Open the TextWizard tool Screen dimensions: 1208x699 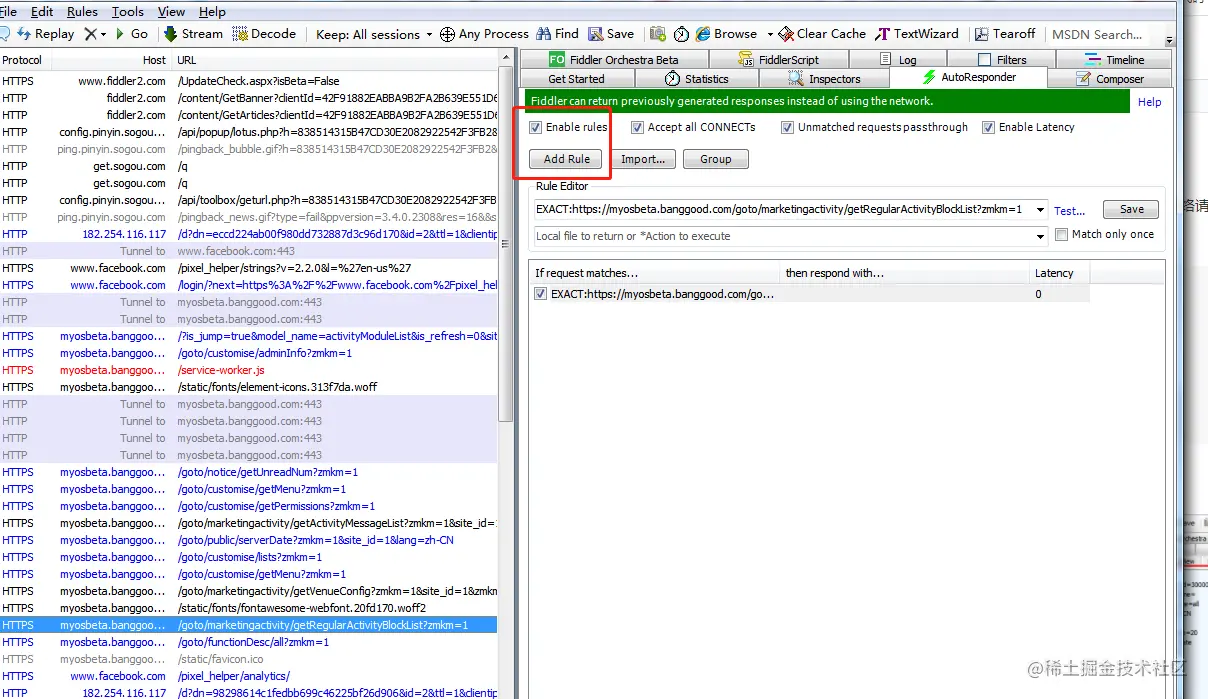[x=916, y=34]
